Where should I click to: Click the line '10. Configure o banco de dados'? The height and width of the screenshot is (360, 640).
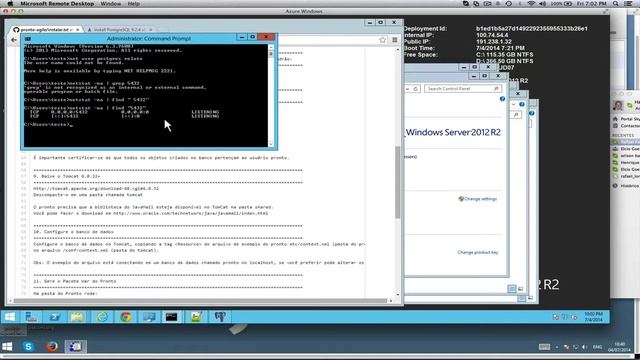(73, 232)
